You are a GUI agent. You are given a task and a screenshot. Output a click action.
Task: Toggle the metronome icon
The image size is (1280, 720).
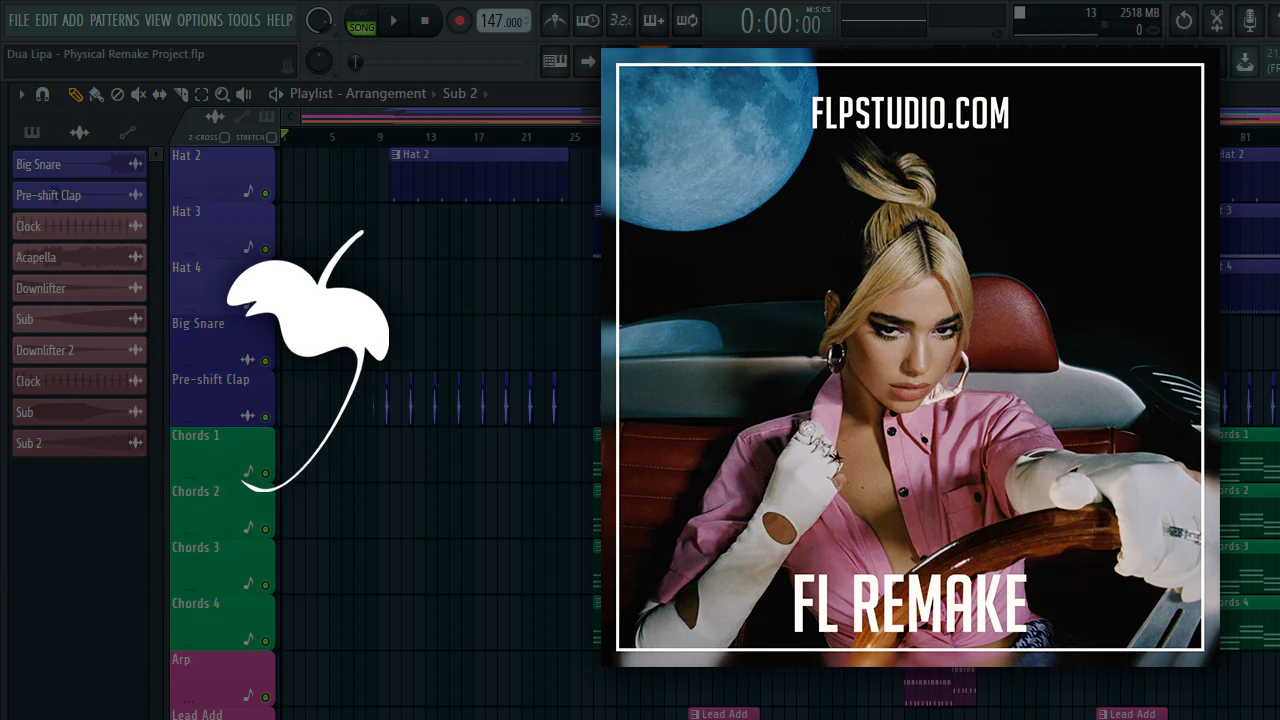(x=555, y=20)
